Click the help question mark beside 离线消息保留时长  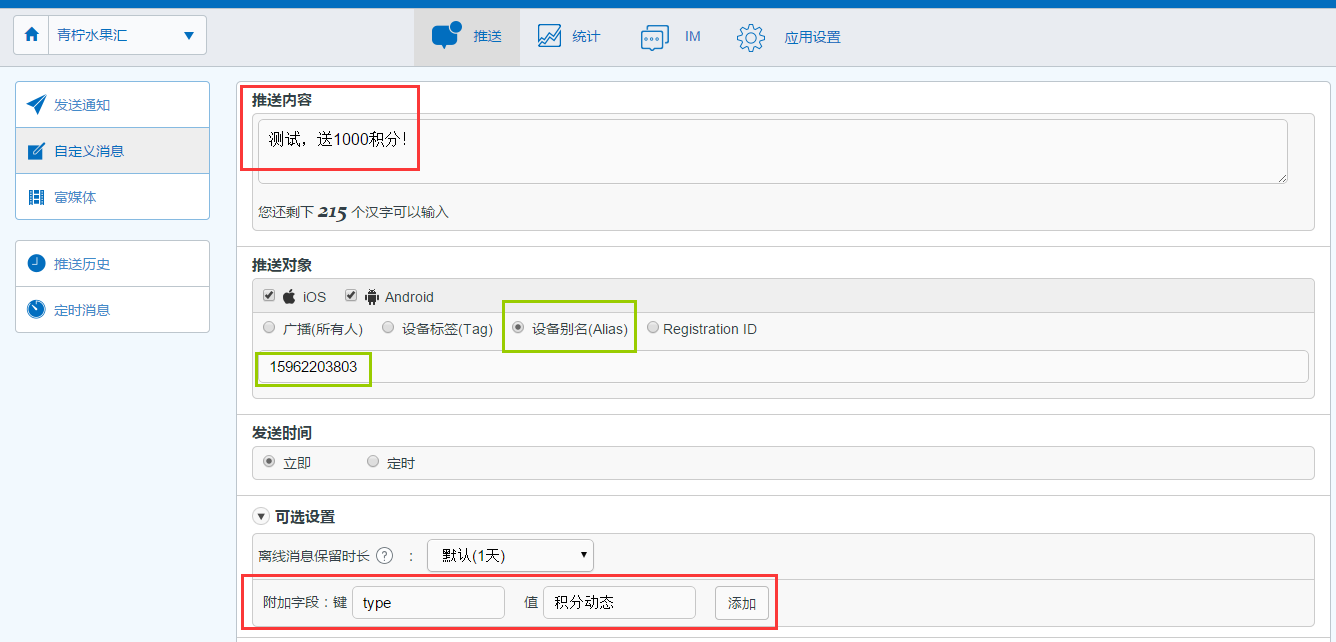(384, 556)
